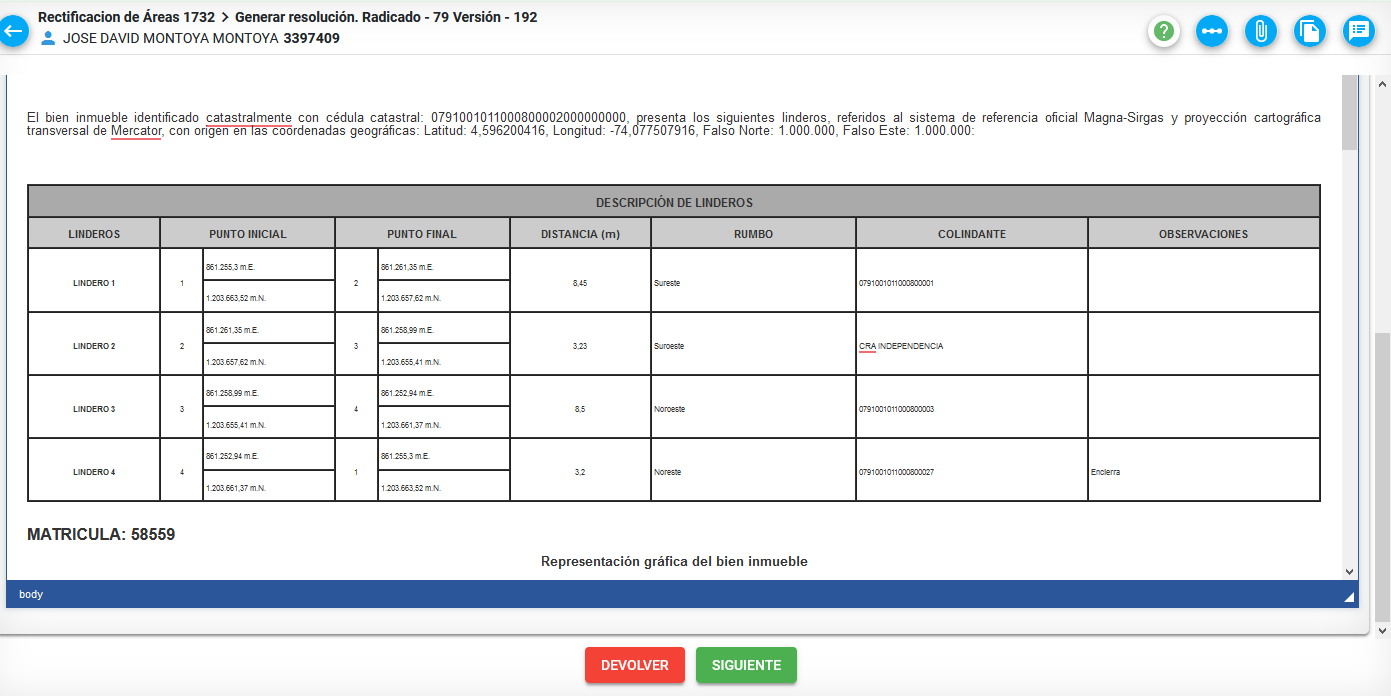The height and width of the screenshot is (696, 1391).
Task: Click the misspelled word 'catastralmente'
Action: [x=249, y=118]
